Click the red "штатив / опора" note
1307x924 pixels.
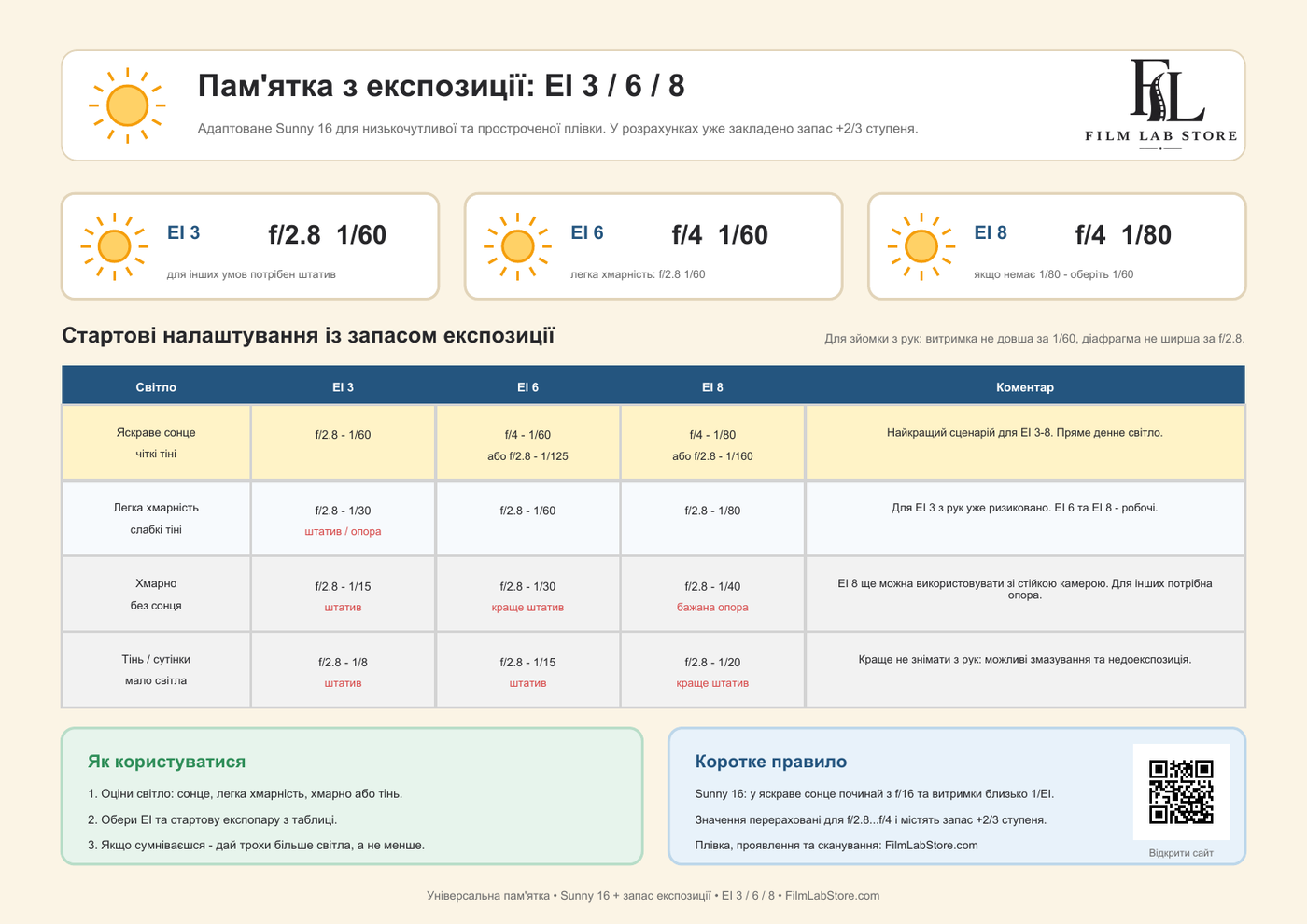pyautogui.click(x=343, y=532)
